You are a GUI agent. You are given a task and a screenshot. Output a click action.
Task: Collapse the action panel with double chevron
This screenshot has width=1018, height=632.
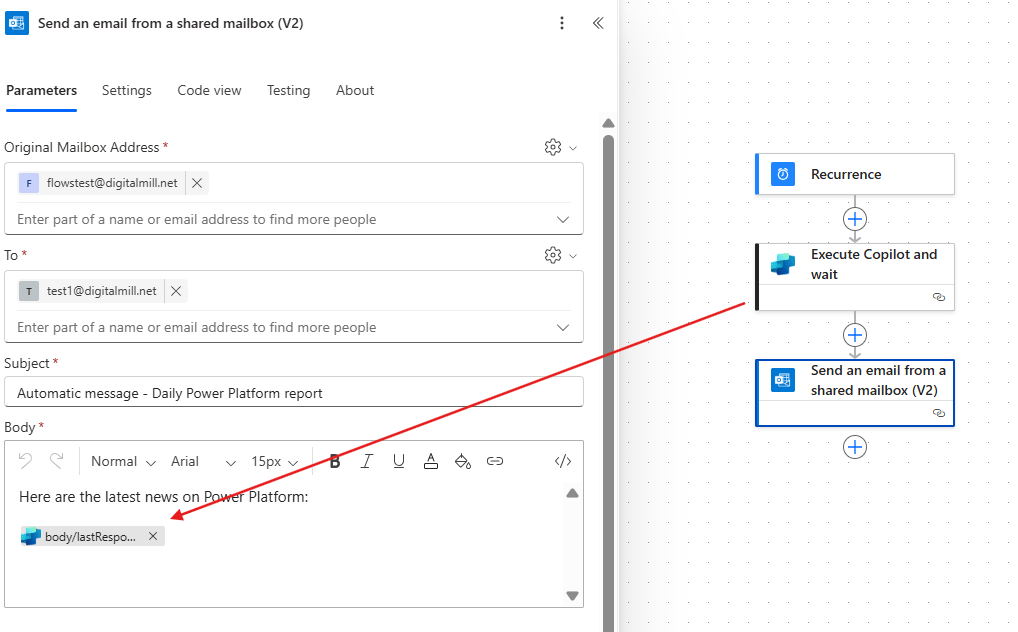click(598, 23)
